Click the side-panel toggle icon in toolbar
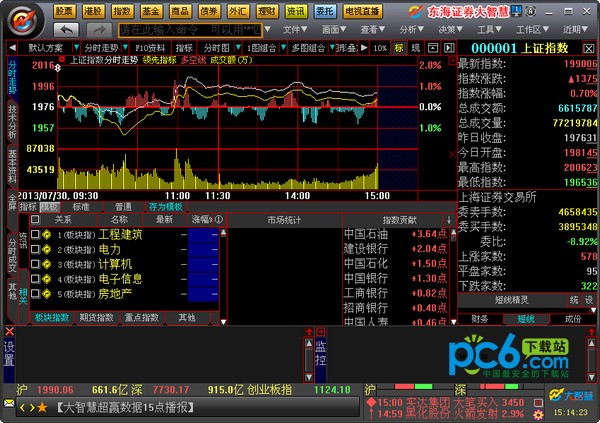The width and height of the screenshot is (600, 423). click(449, 48)
